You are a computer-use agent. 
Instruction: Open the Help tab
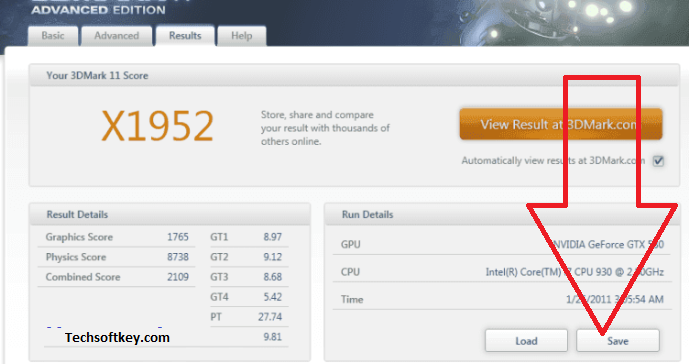242,36
